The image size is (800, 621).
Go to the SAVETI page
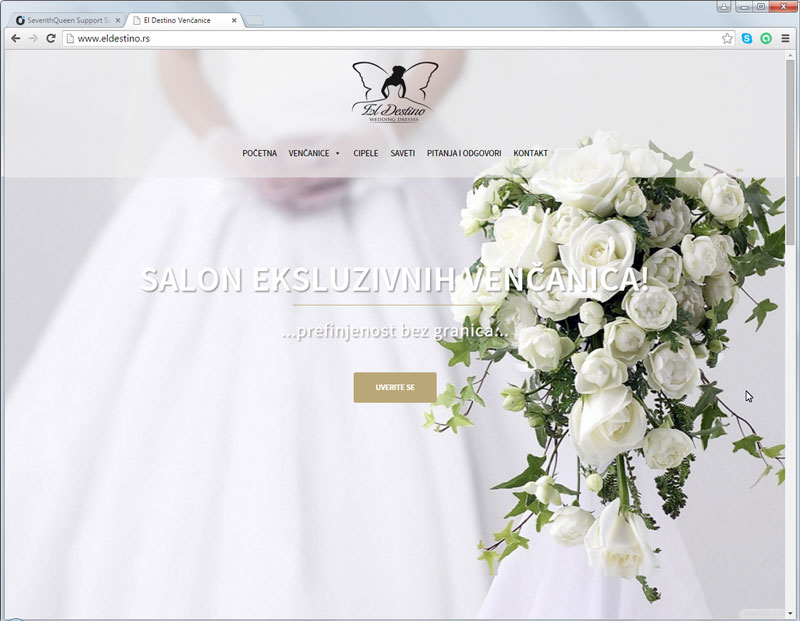click(x=403, y=153)
